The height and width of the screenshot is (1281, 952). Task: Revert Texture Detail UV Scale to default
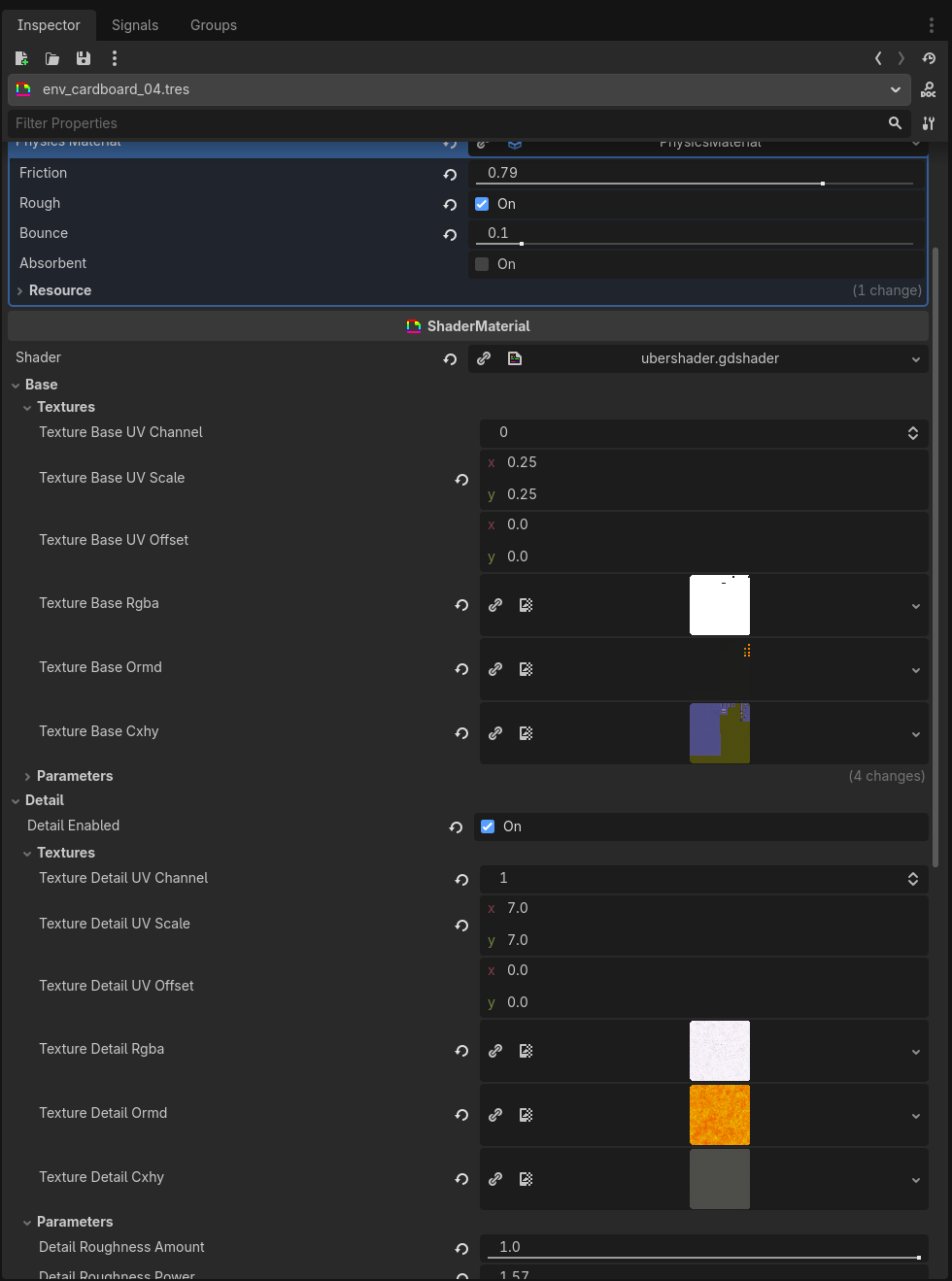click(x=461, y=926)
